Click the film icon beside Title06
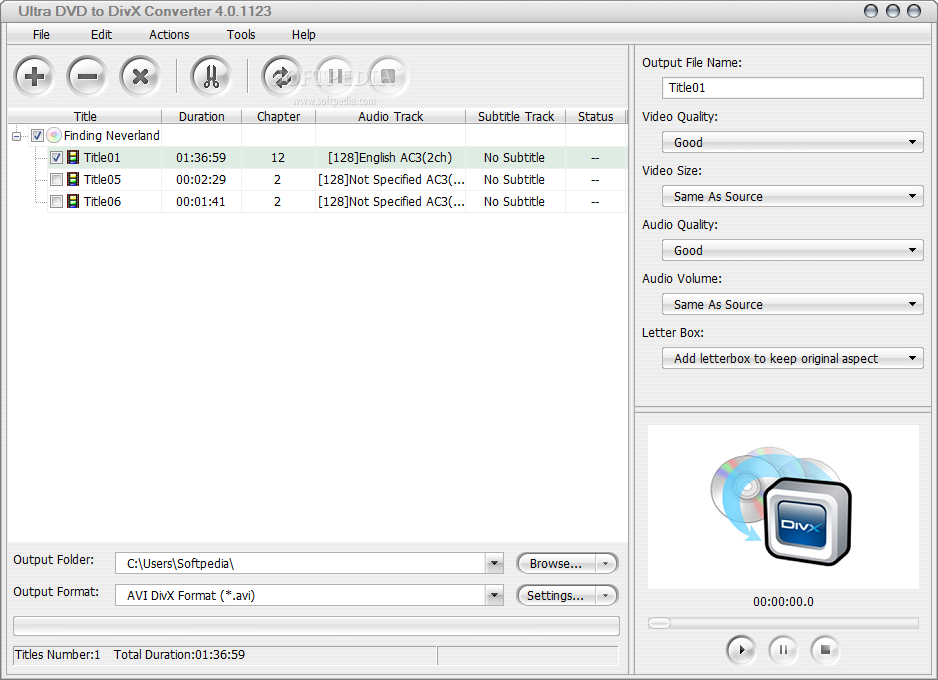The width and height of the screenshot is (938, 680). click(x=73, y=202)
